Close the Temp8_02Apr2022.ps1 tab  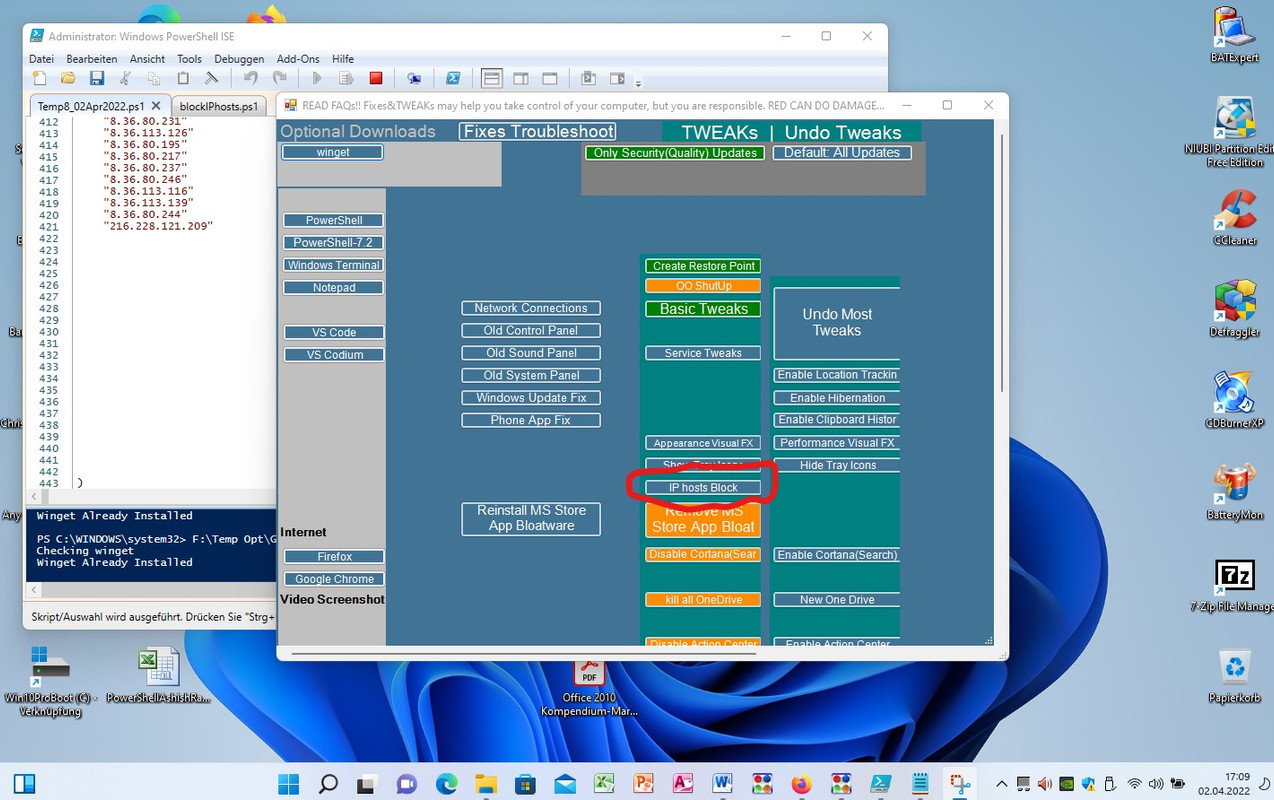tap(158, 105)
